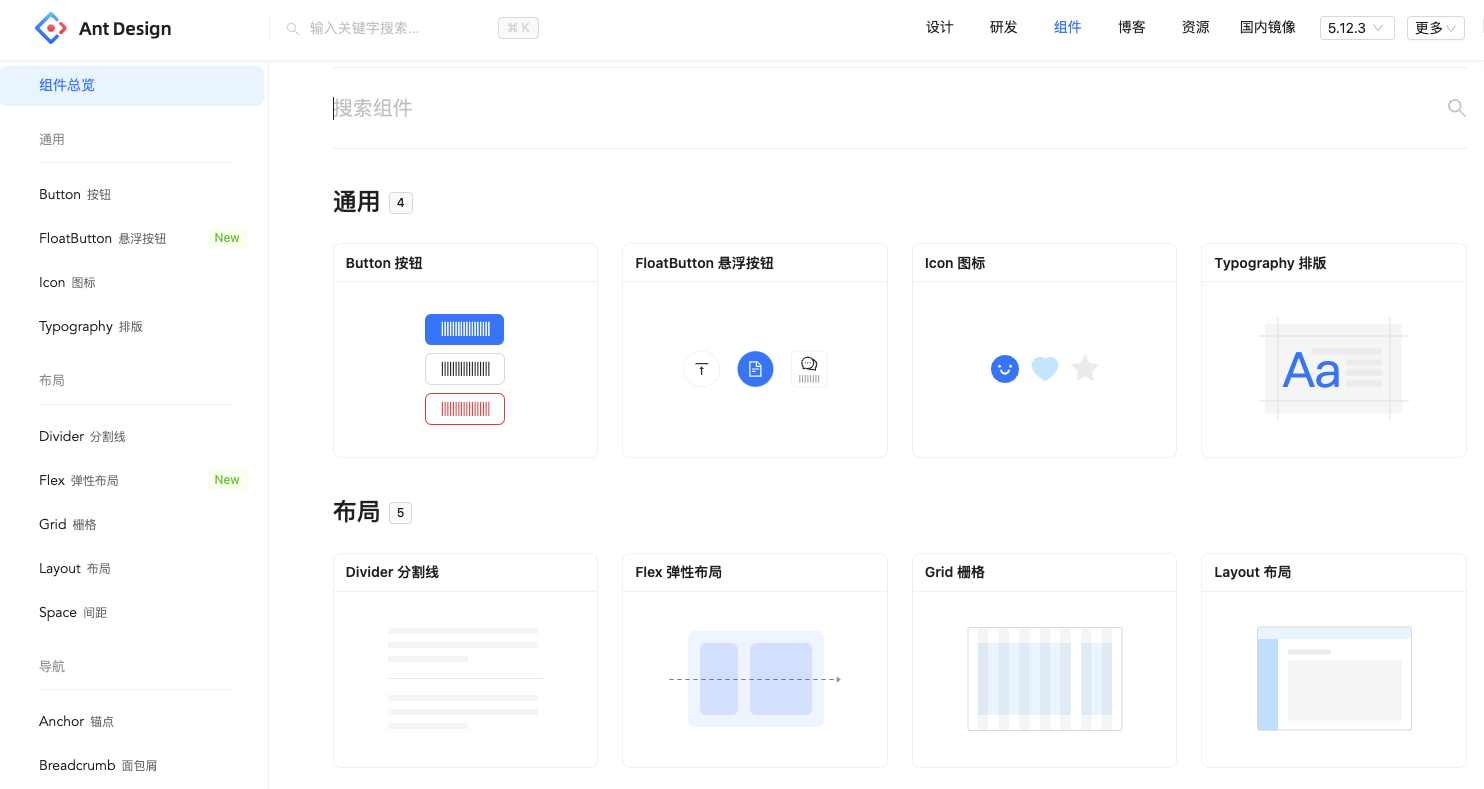Open the FloatButton 悬浮按钮 card title
The height and width of the screenshot is (789, 1484).
(x=704, y=263)
